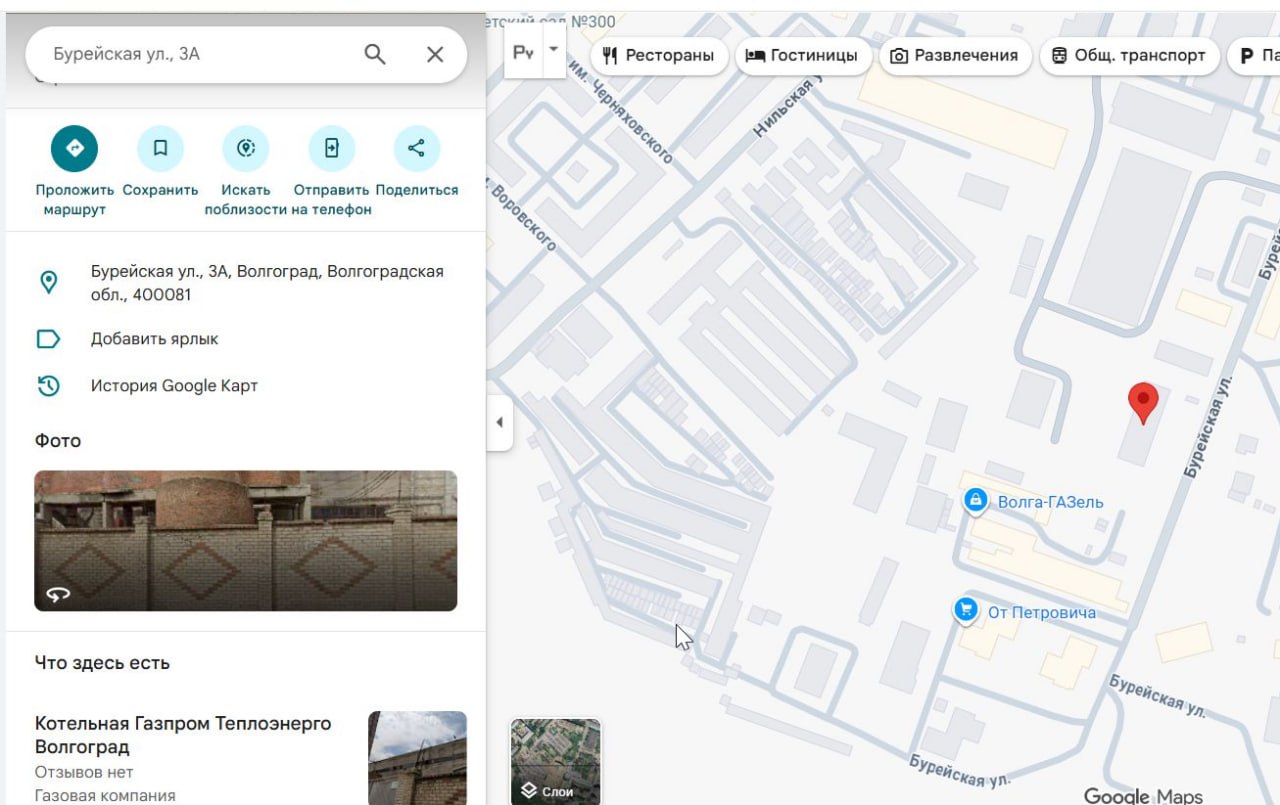Toggle the Слои satellite layer thumbnail
This screenshot has width=1280, height=805.
(556, 760)
